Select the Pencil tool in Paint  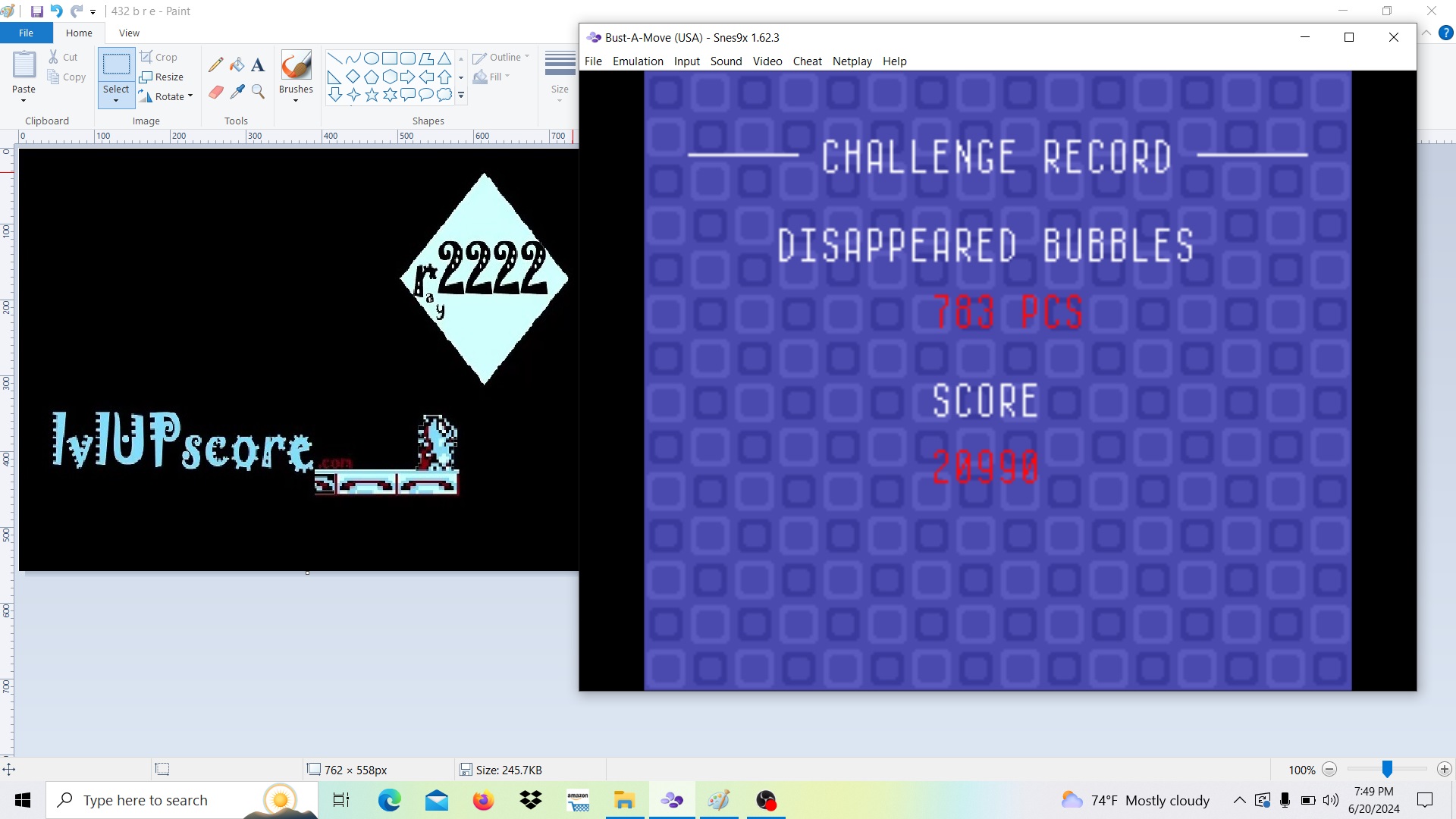(216, 65)
